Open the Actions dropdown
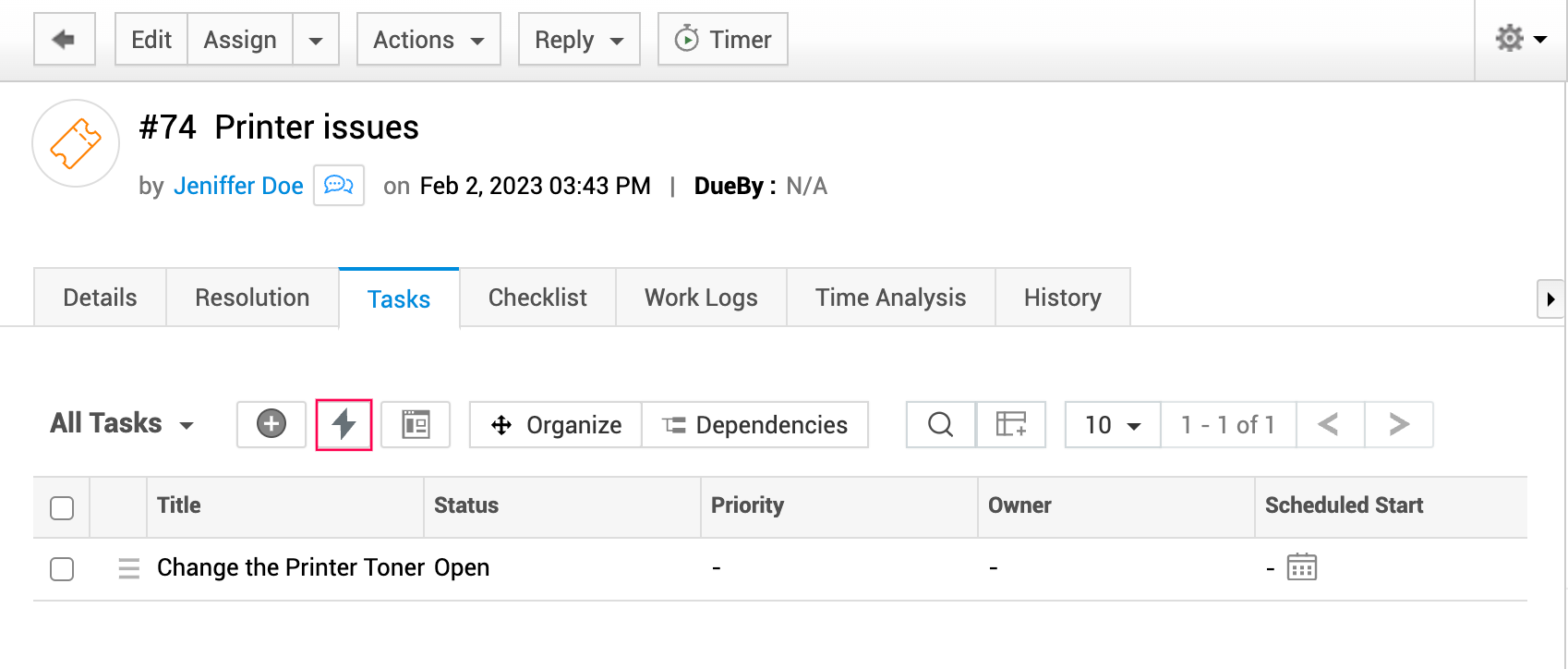This screenshot has width=1568, height=669. tap(428, 39)
